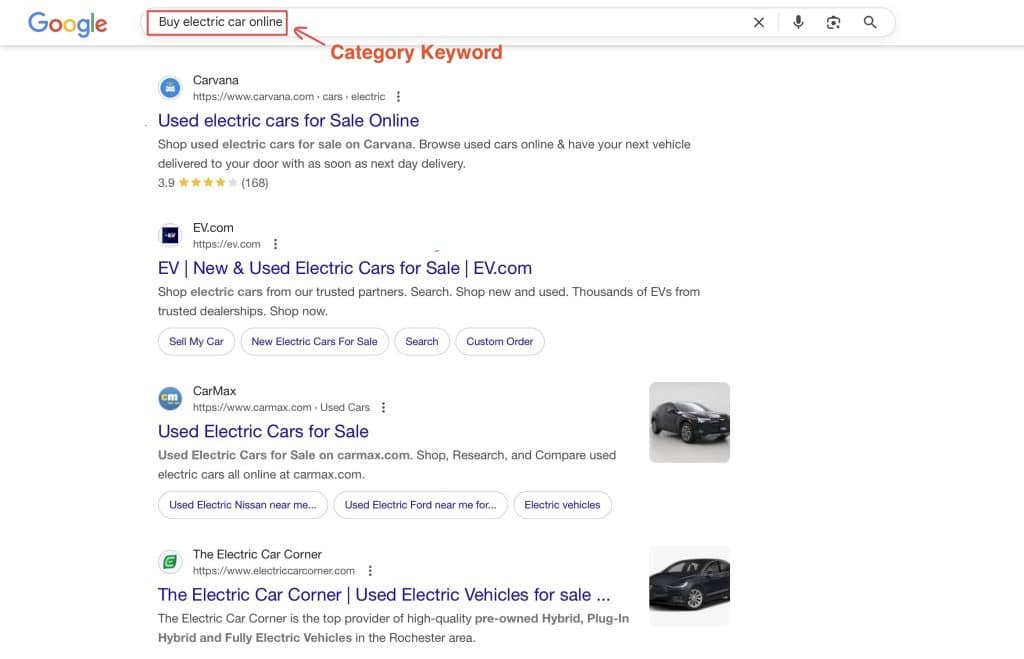Open CarMax result car thumbnail
This screenshot has height=659, width=1024.
click(690, 423)
